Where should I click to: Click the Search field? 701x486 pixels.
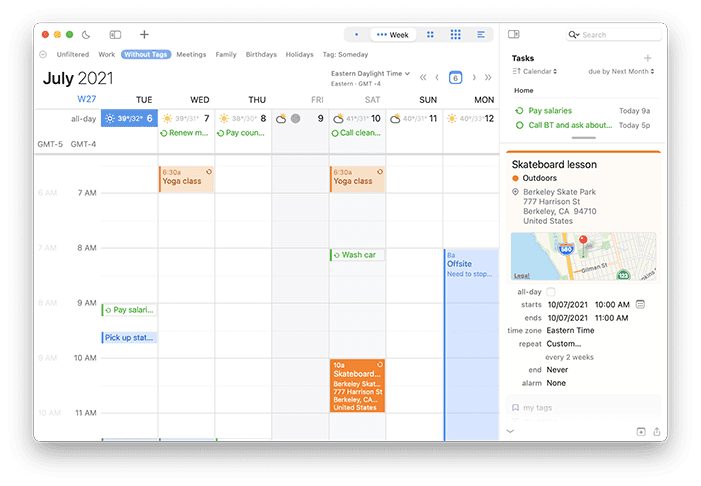point(614,35)
